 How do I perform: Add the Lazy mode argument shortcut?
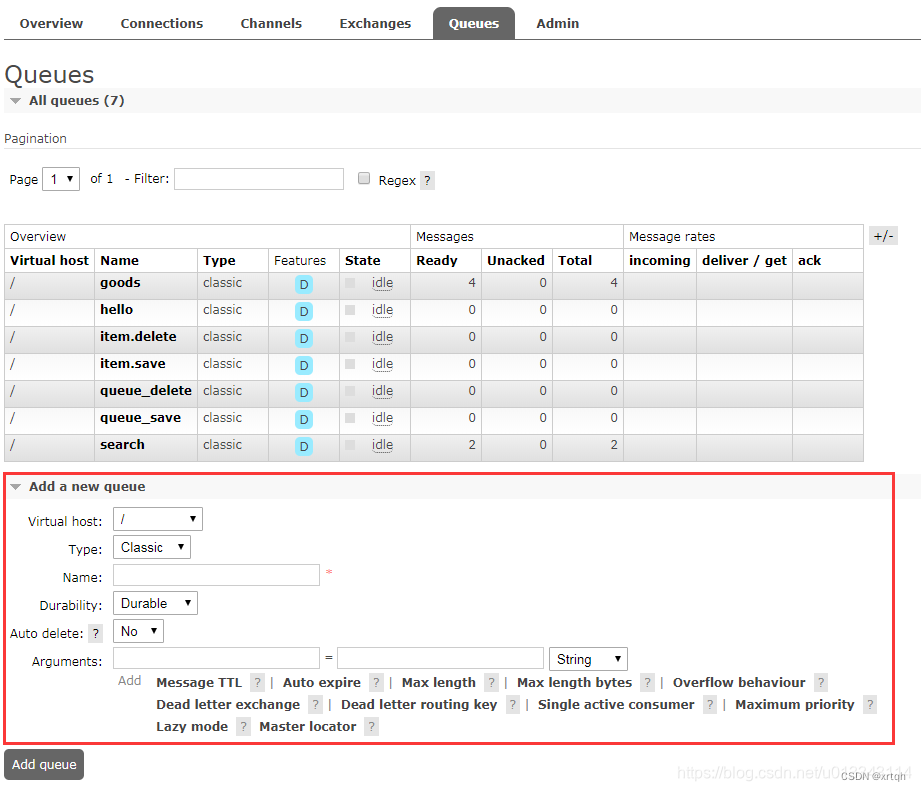192,726
